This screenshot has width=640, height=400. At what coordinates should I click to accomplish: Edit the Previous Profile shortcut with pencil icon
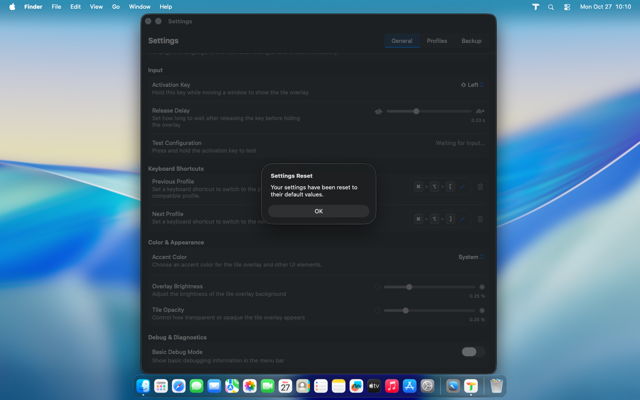pos(463,187)
